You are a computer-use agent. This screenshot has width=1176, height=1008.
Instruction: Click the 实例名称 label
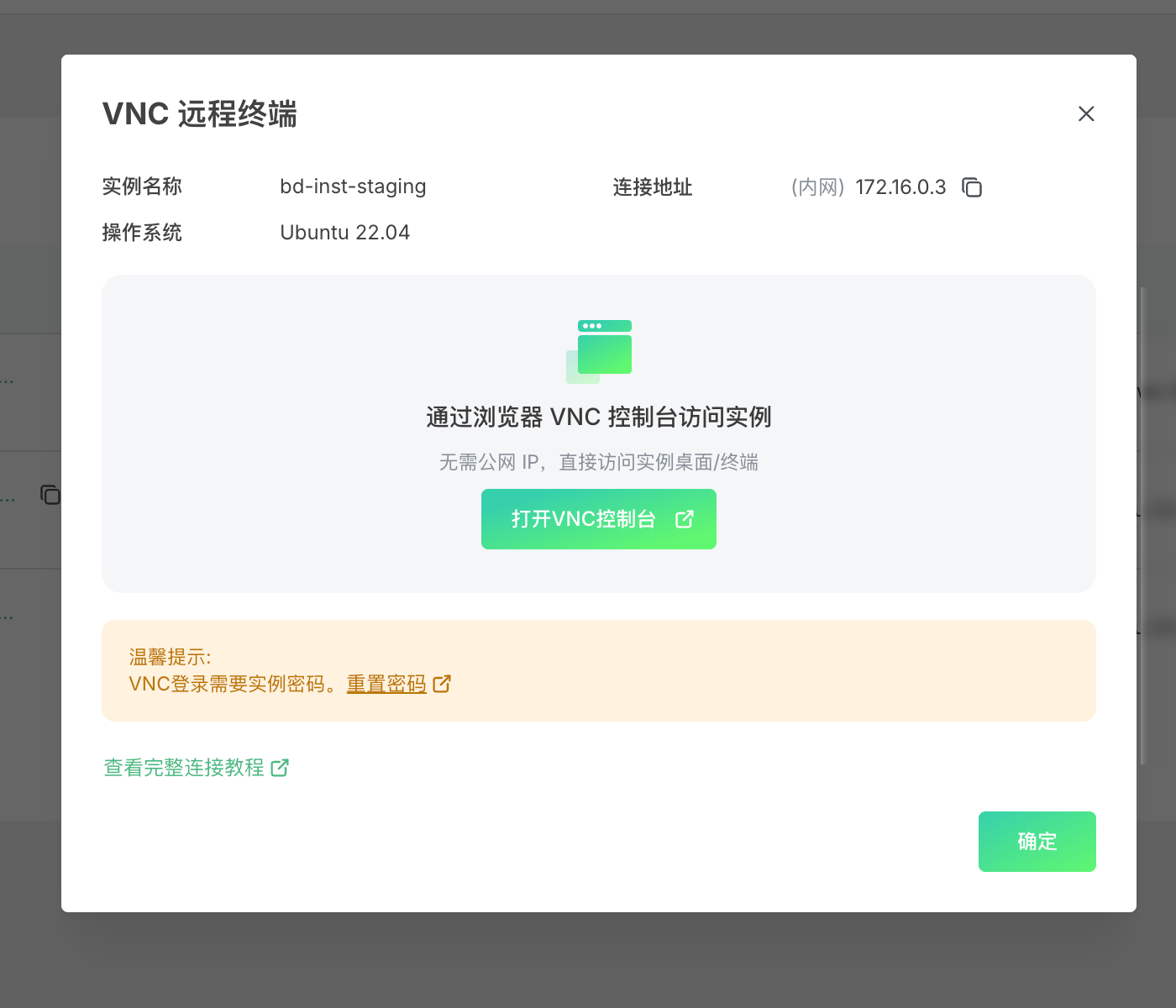click(142, 186)
